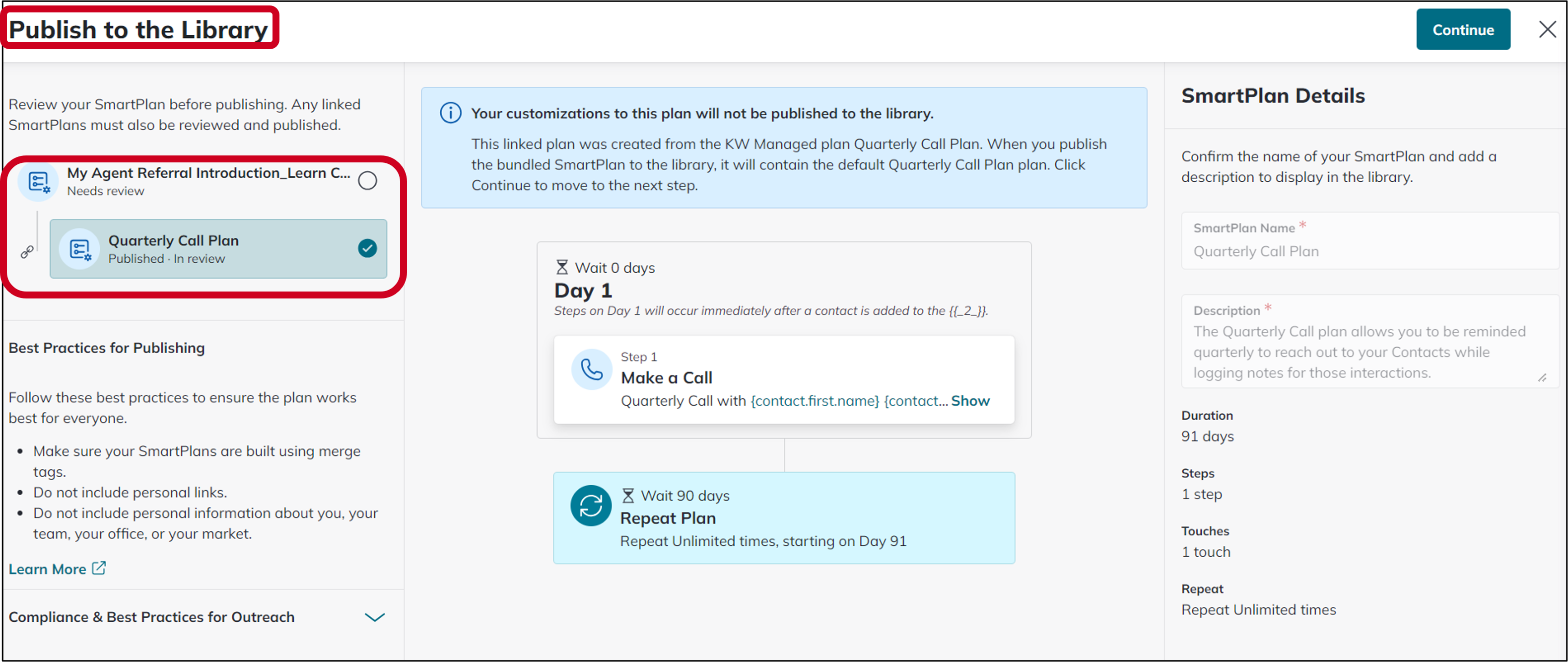Viewport: 1568px width, 662px height.
Task: Click the 'SmartPlan Details' heading
Action: (1273, 96)
